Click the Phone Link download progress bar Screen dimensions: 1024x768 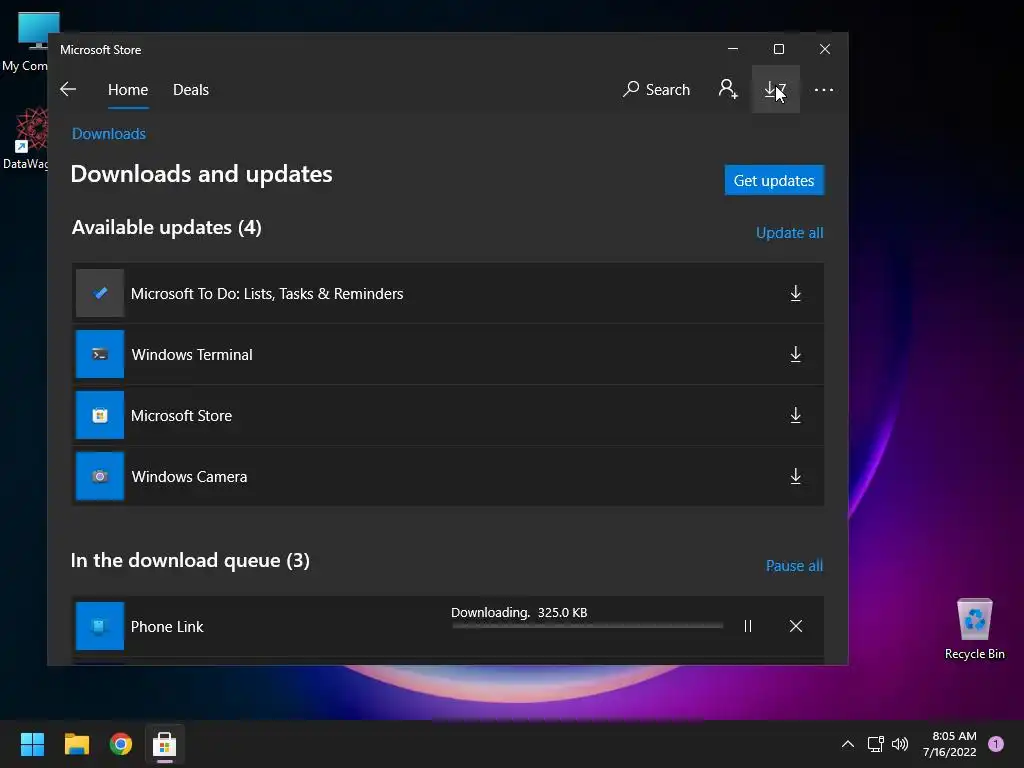click(588, 626)
